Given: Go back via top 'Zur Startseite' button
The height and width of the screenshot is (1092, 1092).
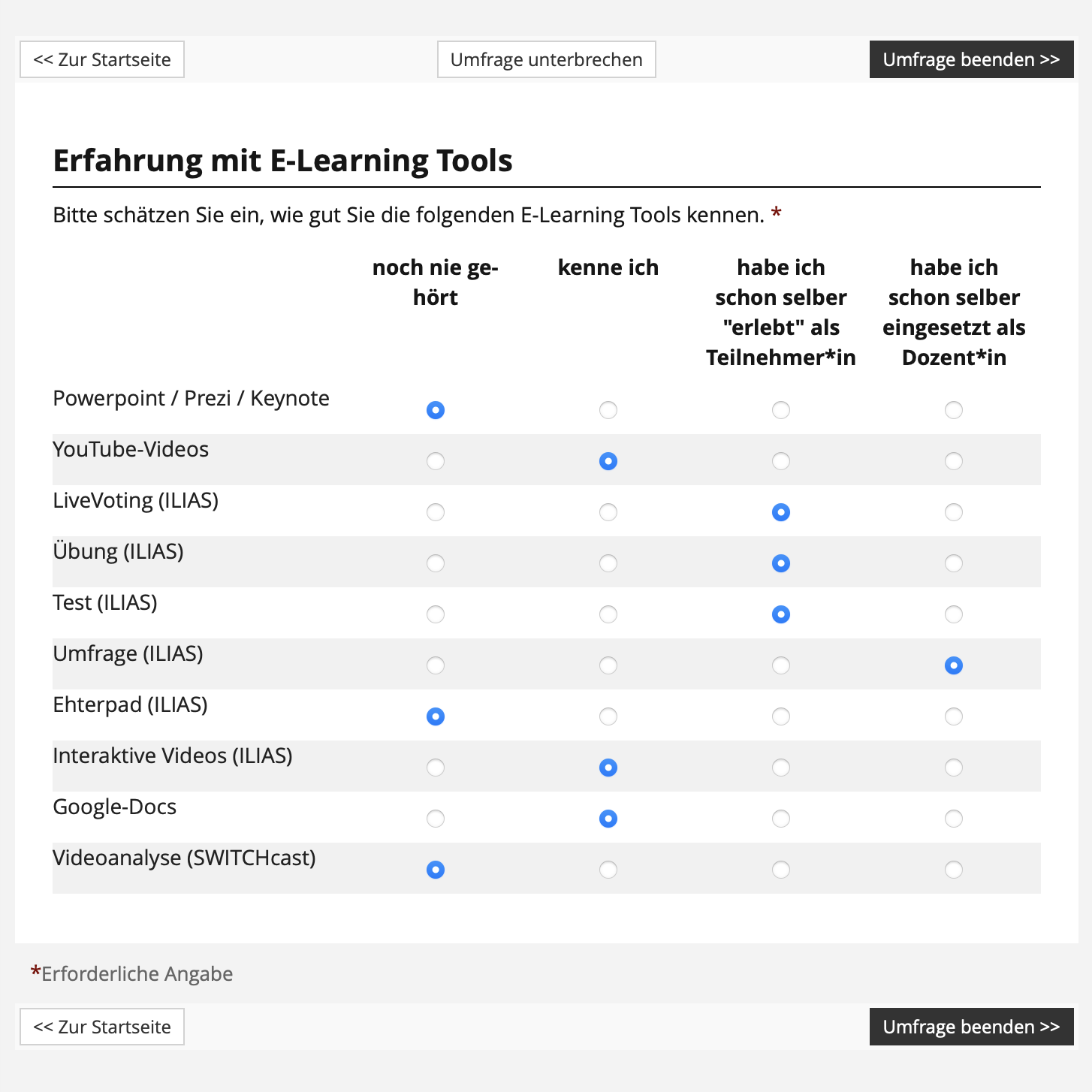Looking at the screenshot, I should coord(102,60).
